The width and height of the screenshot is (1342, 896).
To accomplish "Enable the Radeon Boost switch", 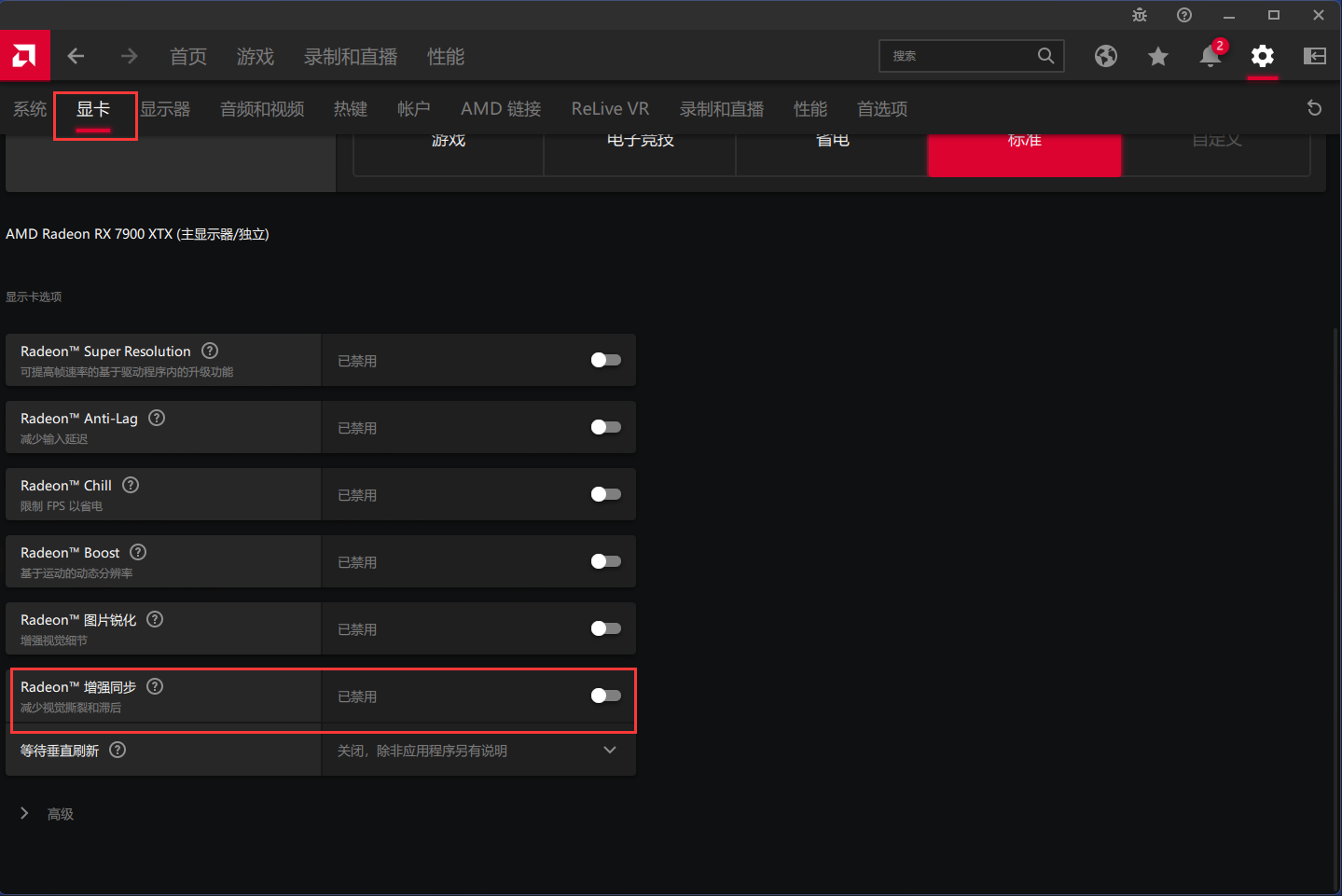I will 606,561.
